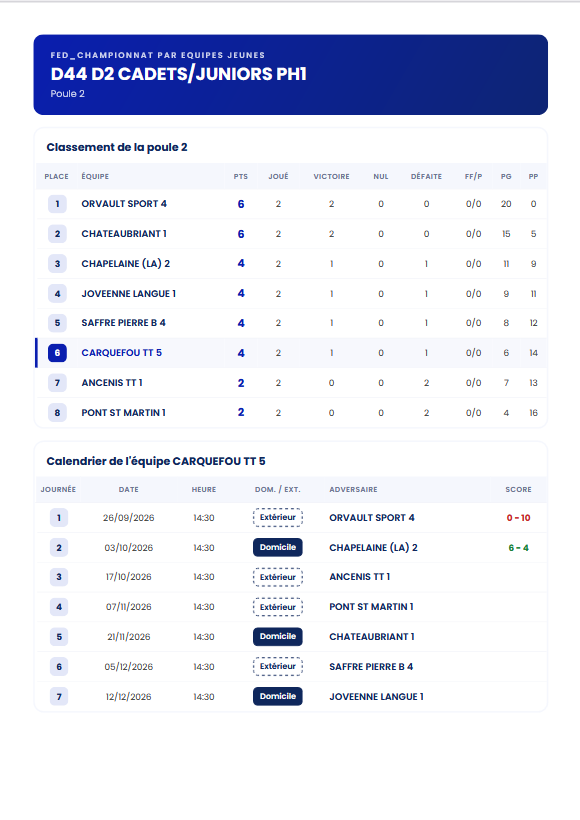This screenshot has height=820, width=580.
Task: Open team SAFFRE PIERRE B 4 in standings
Action: tap(123, 323)
